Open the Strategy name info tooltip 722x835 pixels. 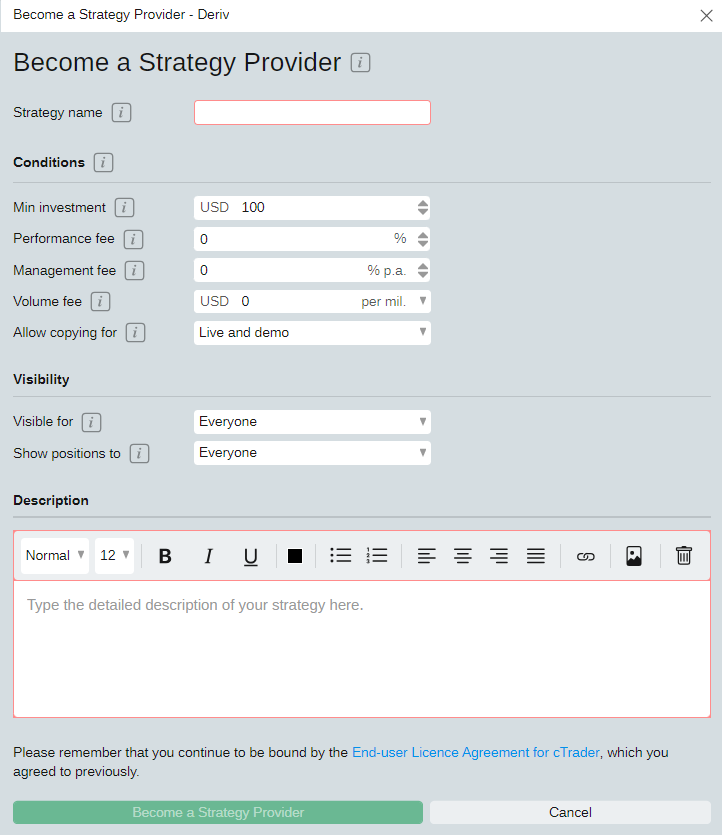pos(121,112)
